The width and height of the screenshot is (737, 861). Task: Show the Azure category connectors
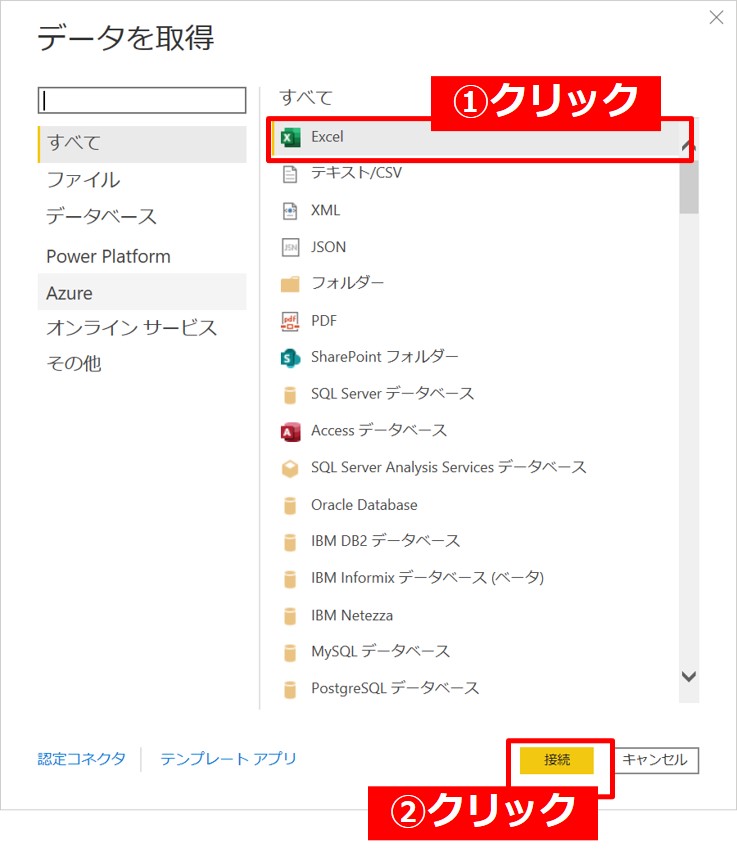70,293
